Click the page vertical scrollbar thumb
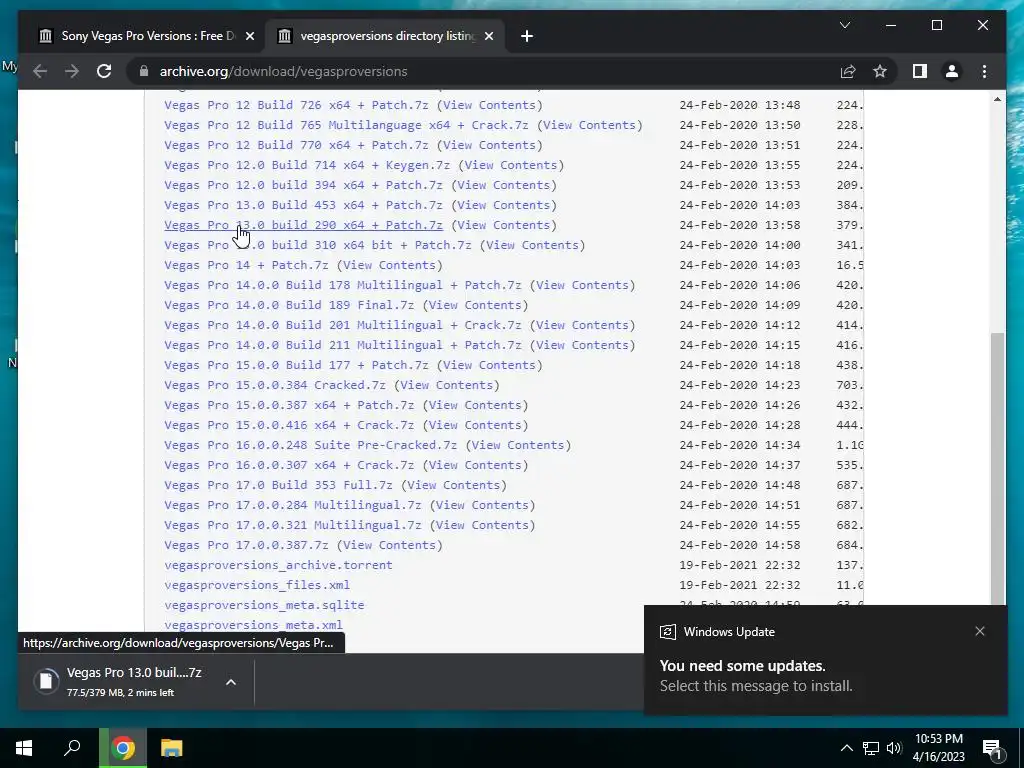 point(997,468)
